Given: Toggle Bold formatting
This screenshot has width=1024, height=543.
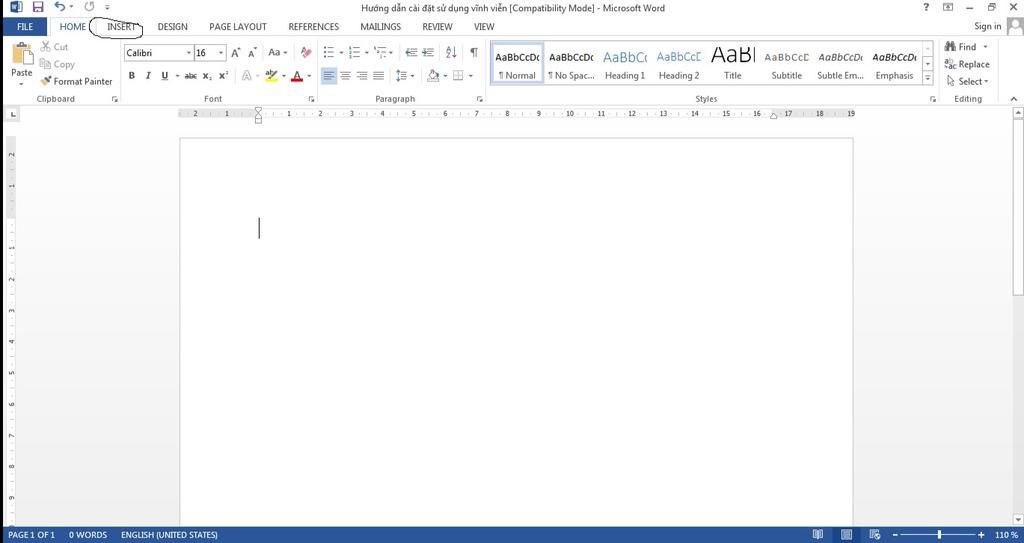Looking at the screenshot, I should coord(132,76).
